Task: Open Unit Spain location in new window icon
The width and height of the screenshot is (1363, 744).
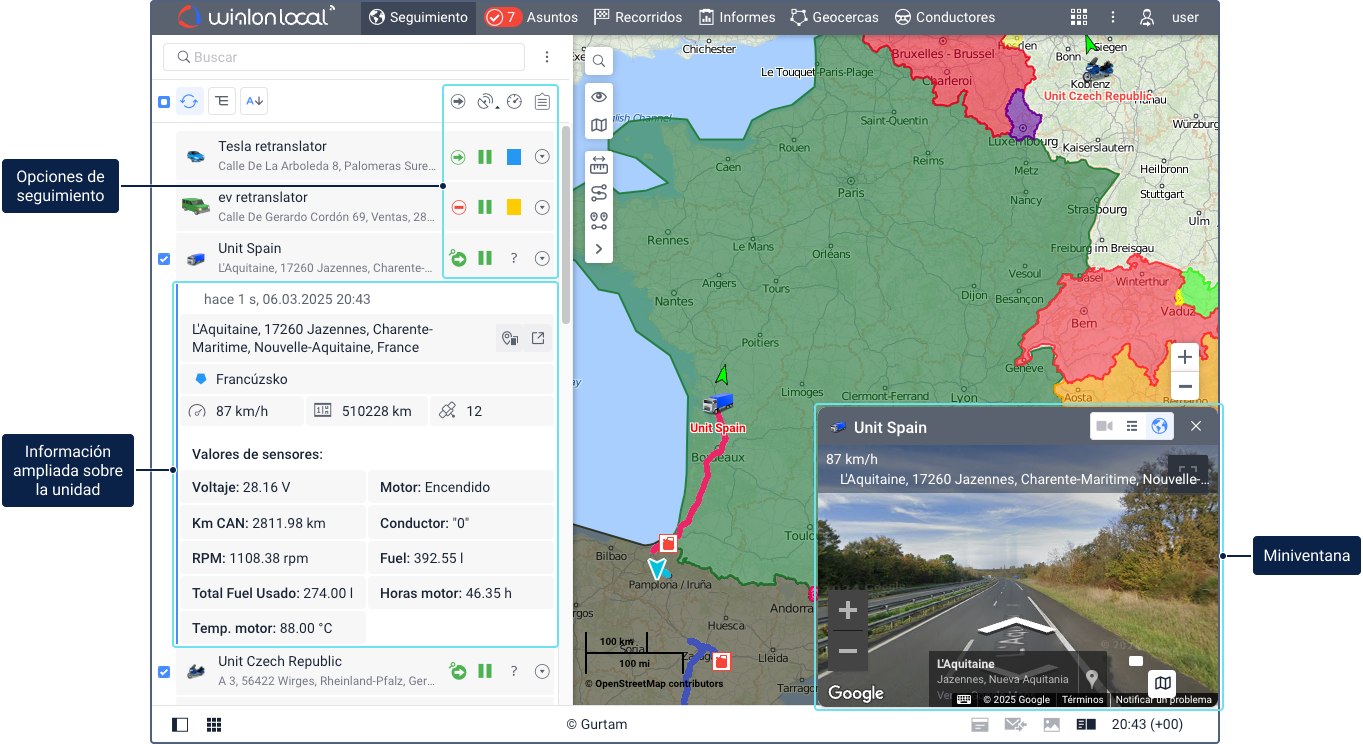Action: pos(538,338)
